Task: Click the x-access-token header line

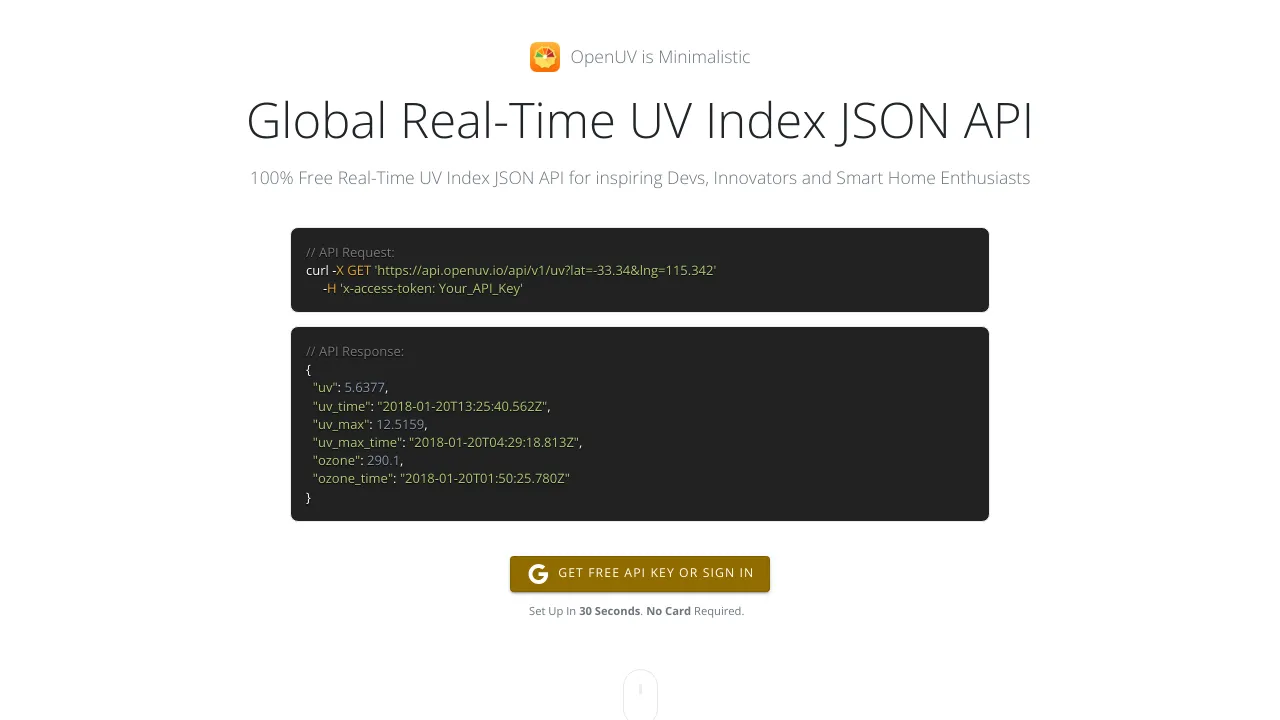Action: 423,288
